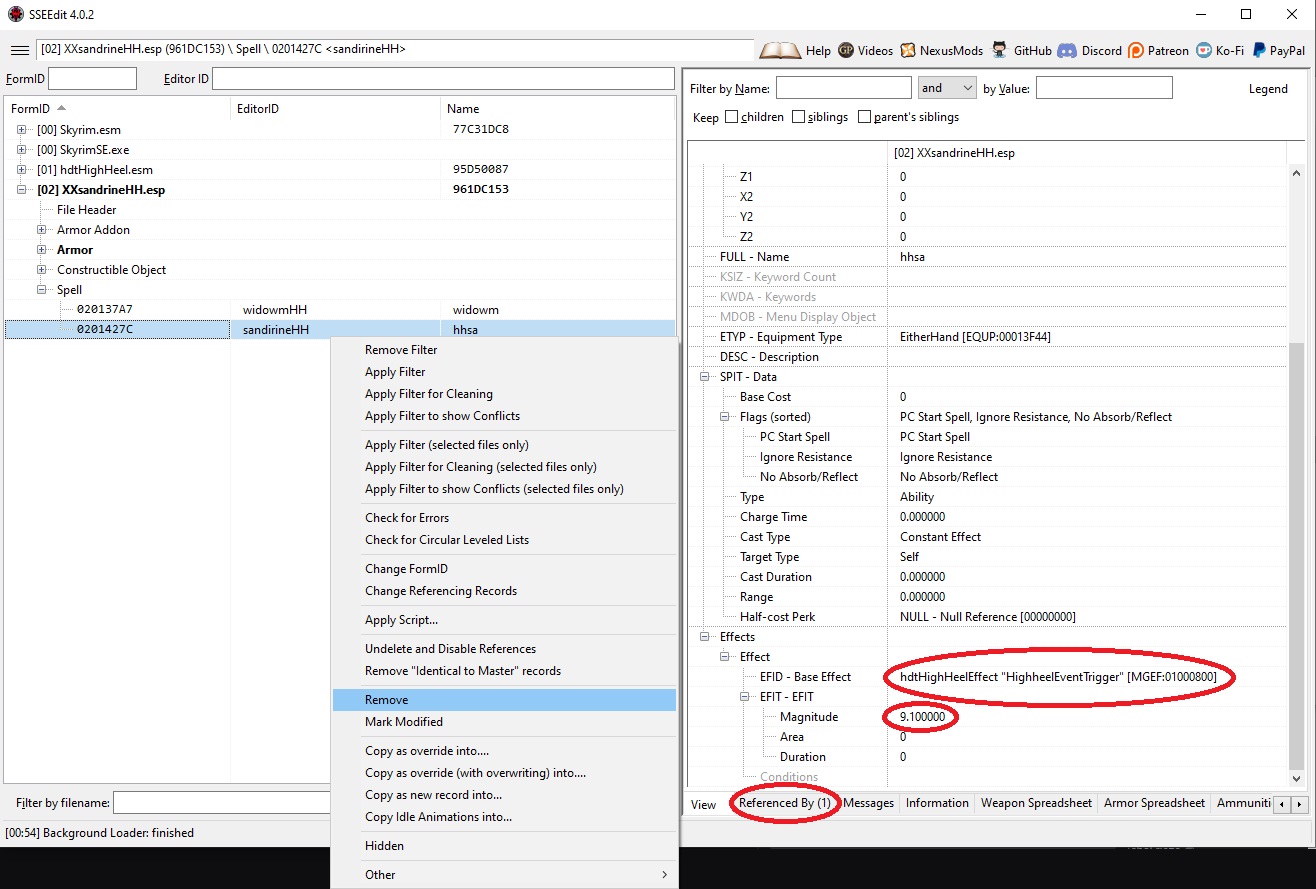Select the View tab
The image size is (1316, 889).
click(x=704, y=804)
